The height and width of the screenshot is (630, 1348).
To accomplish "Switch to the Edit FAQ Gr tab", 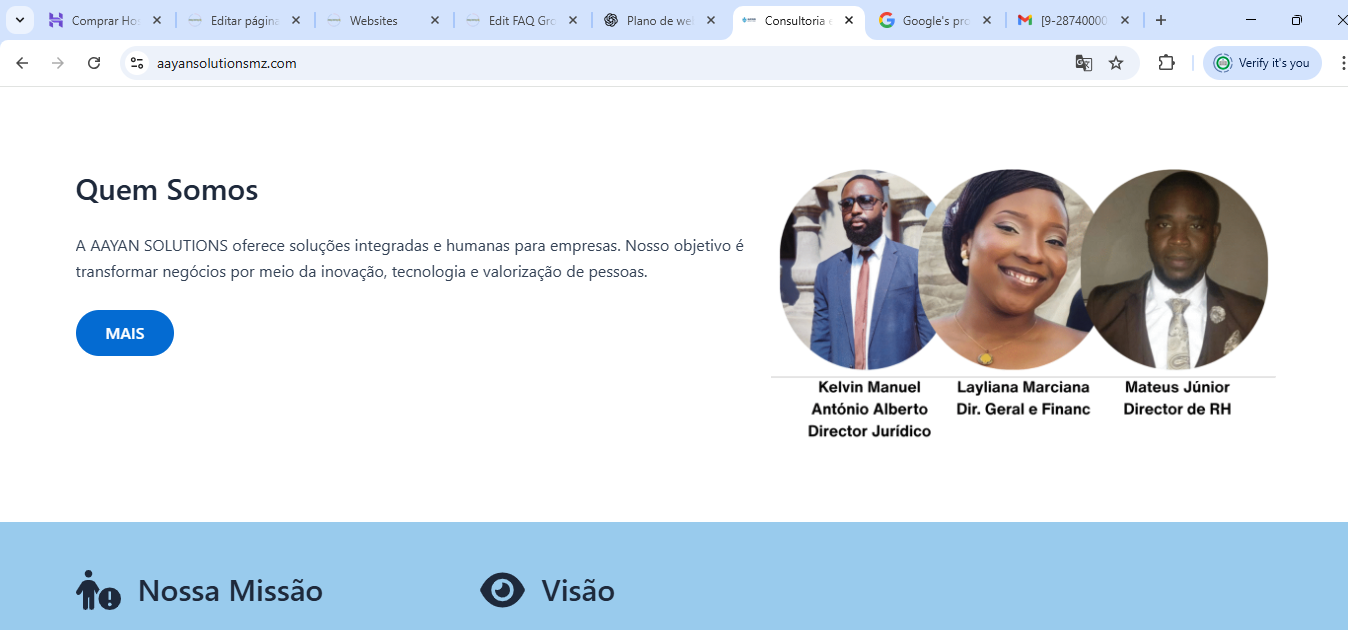I will (521, 20).
